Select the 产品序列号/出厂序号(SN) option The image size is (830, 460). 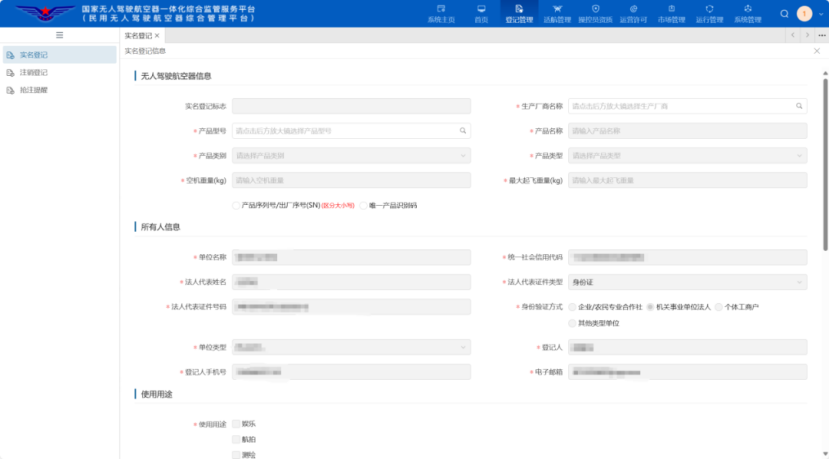(x=236, y=205)
